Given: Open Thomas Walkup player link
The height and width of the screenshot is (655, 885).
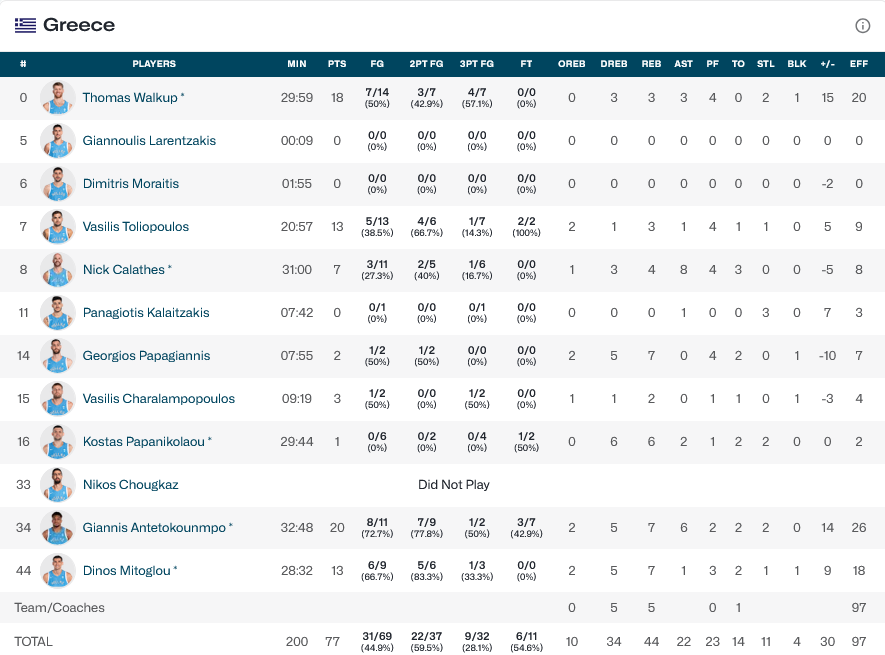Looking at the screenshot, I should tap(130, 98).
